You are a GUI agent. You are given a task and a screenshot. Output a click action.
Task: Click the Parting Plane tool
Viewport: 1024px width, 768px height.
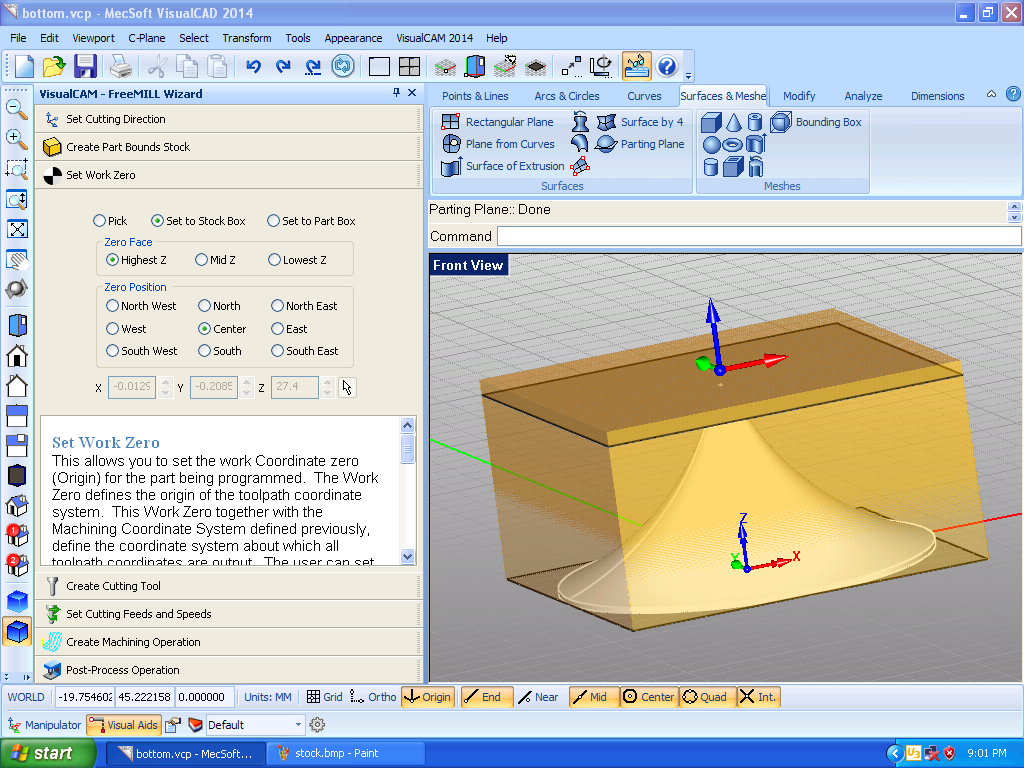[x=640, y=144]
